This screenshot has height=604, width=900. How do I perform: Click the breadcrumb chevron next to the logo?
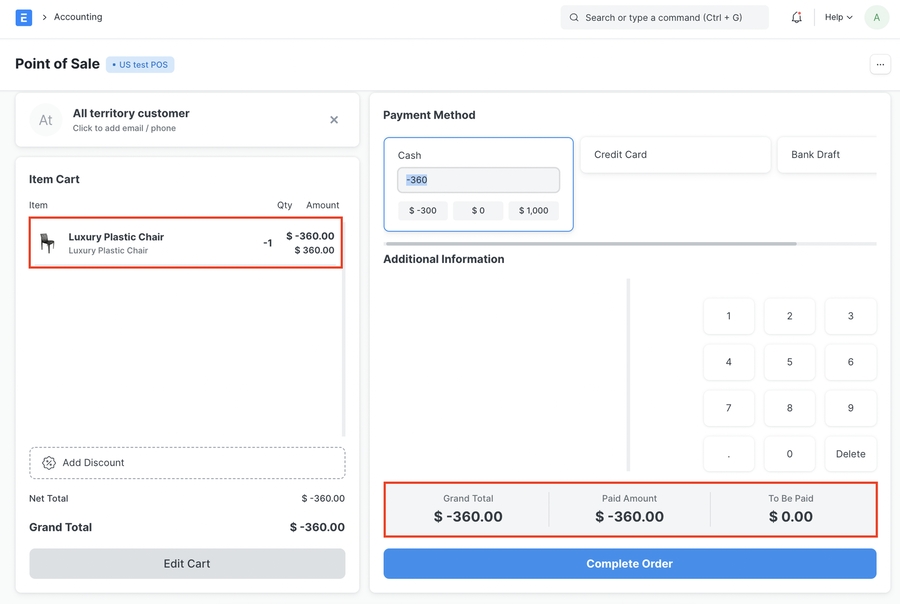[44, 16]
